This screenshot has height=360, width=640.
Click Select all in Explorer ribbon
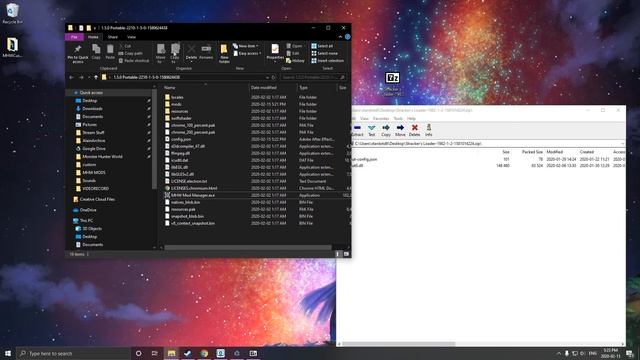[x=322, y=46]
